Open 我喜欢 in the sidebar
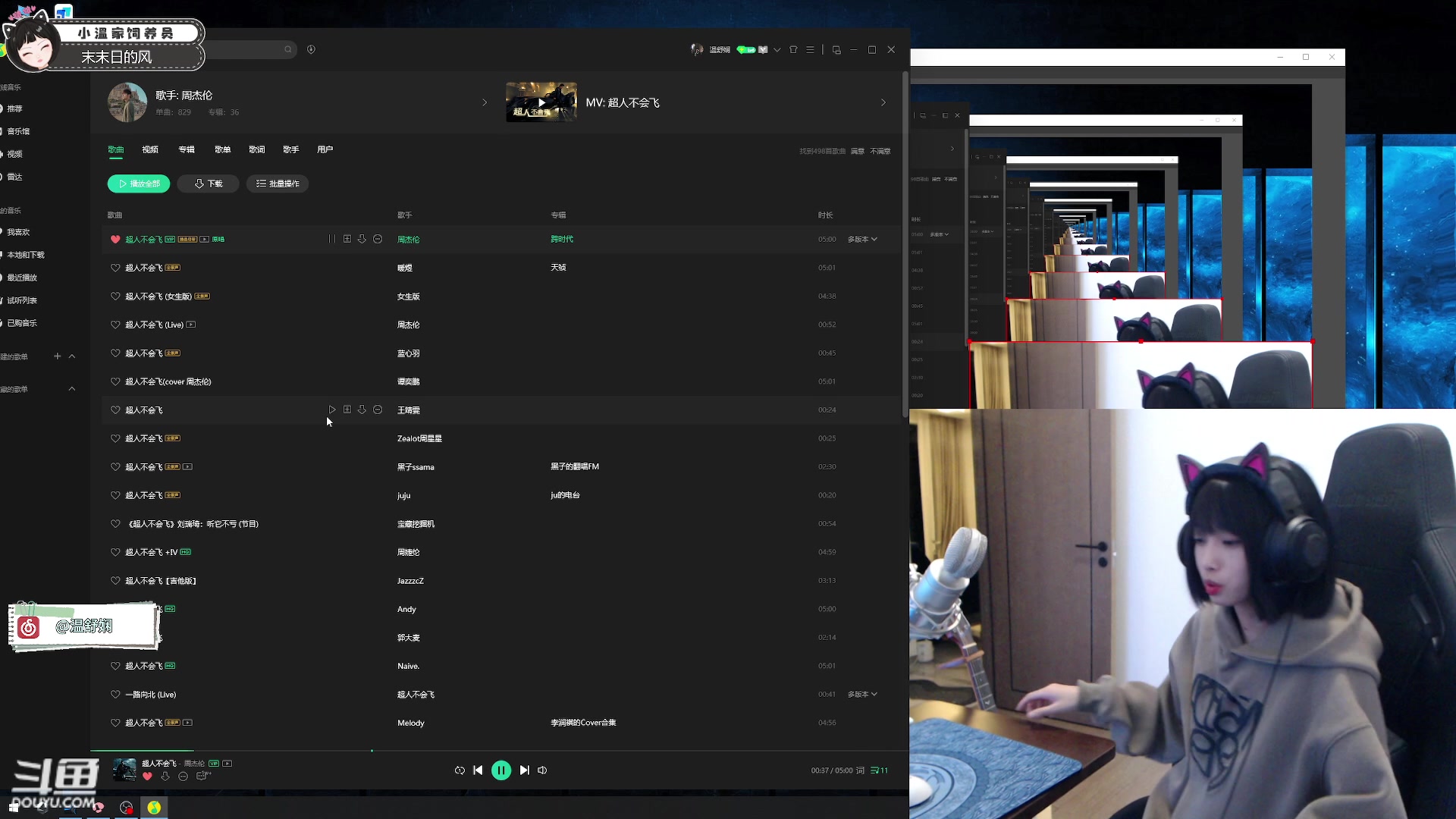The width and height of the screenshot is (1456, 819). pyautogui.click(x=18, y=232)
